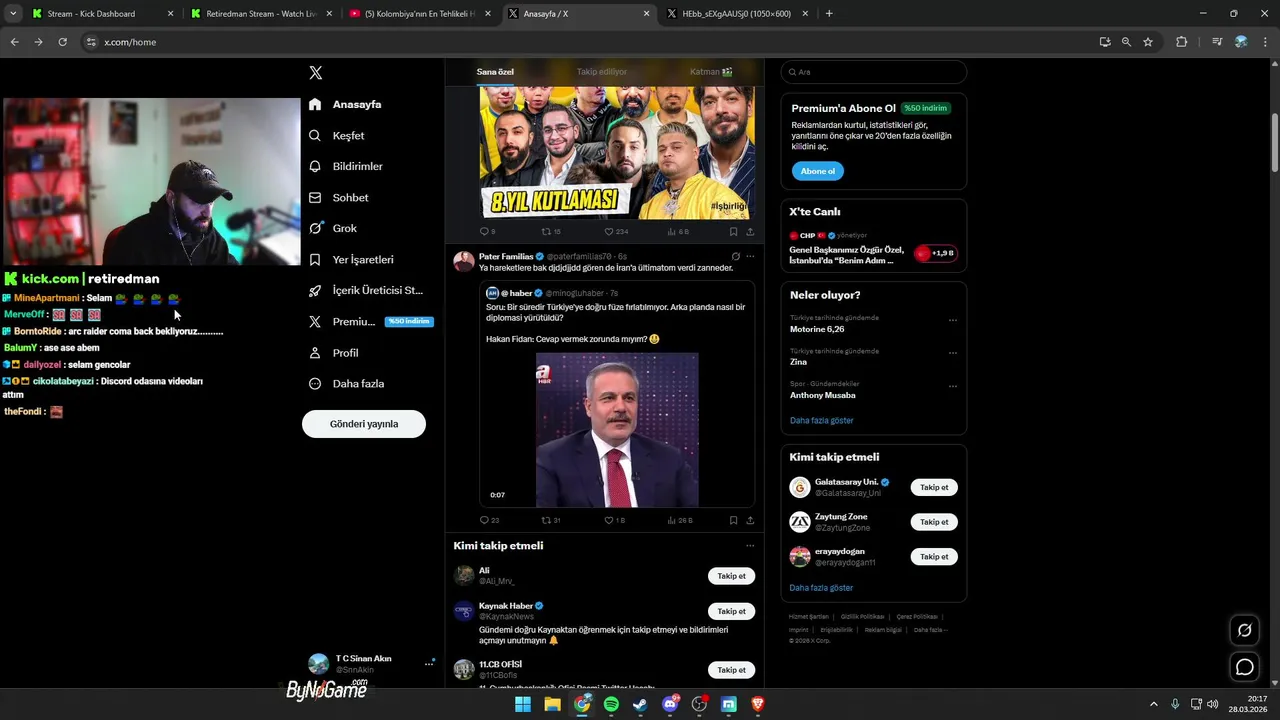Bookmark the Pater Familias post
The width and height of the screenshot is (1280, 720).
733,520
